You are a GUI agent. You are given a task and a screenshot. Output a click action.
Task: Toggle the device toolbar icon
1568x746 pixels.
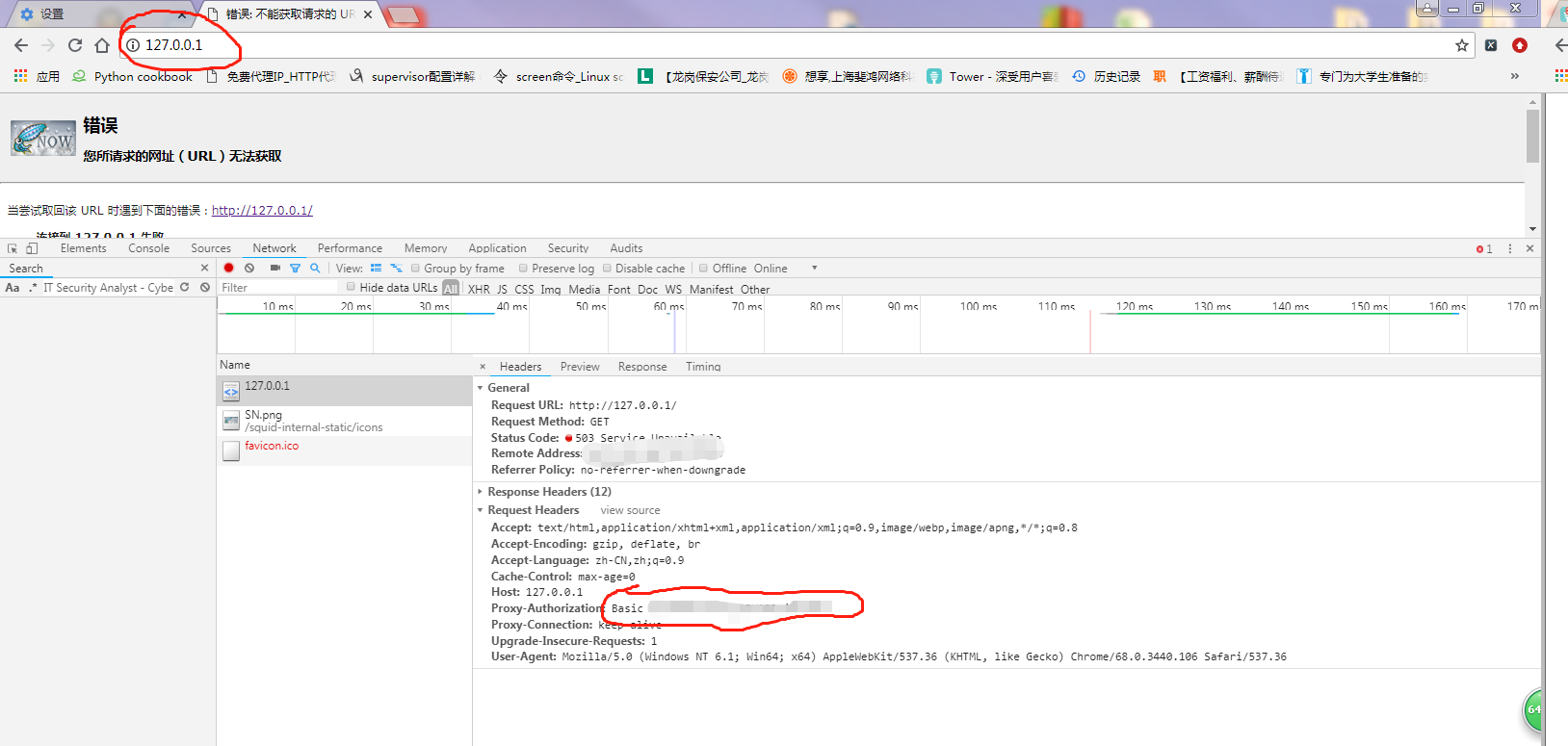(31, 248)
